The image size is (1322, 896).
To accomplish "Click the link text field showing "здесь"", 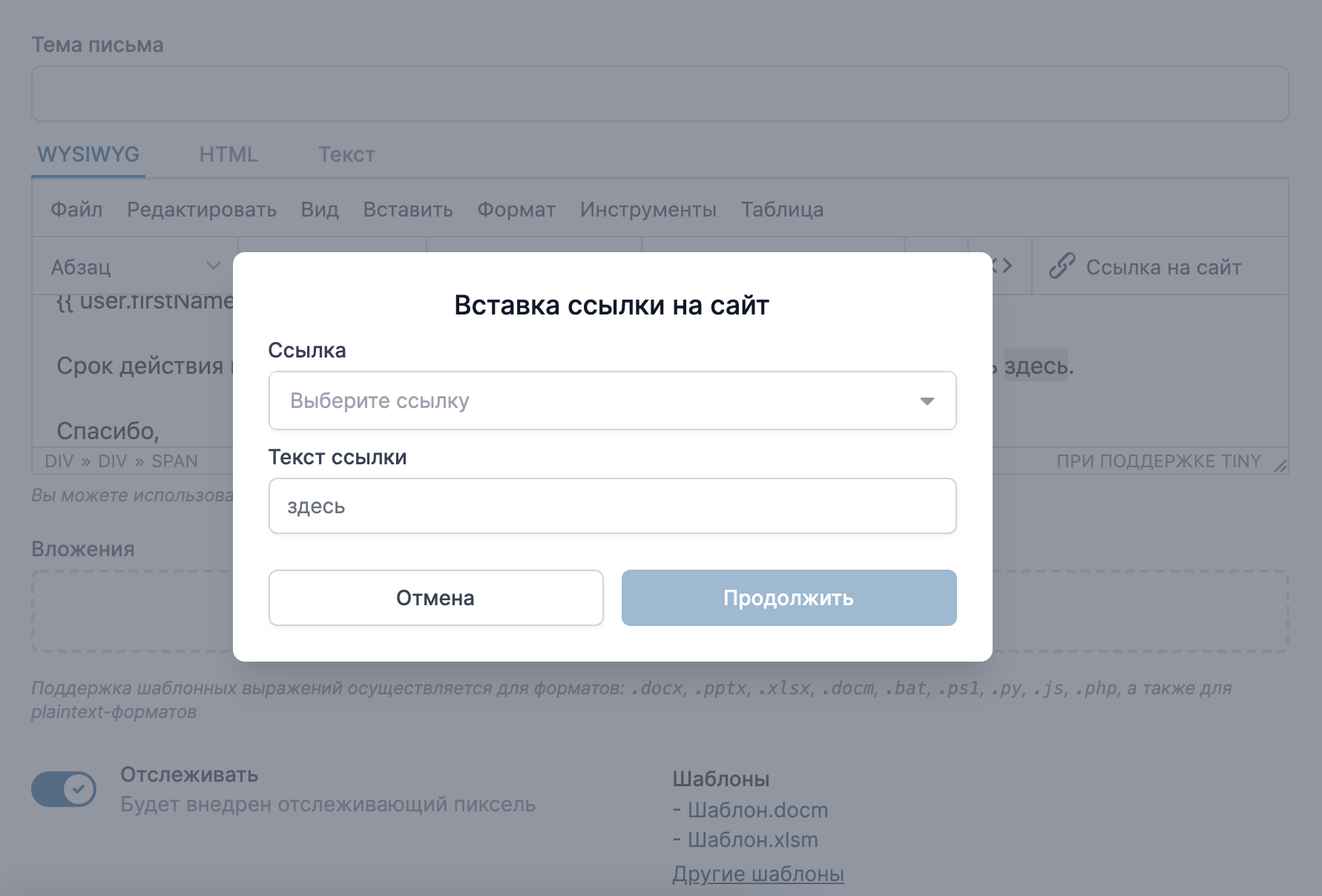I will pos(613,506).
